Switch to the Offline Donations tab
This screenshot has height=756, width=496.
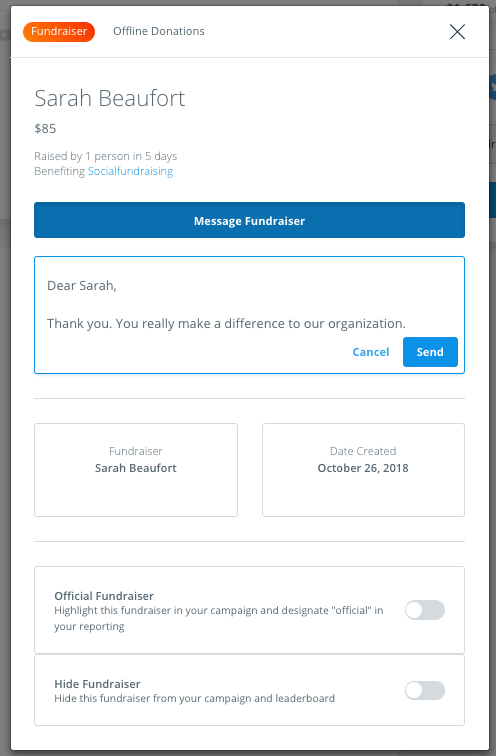pos(159,31)
